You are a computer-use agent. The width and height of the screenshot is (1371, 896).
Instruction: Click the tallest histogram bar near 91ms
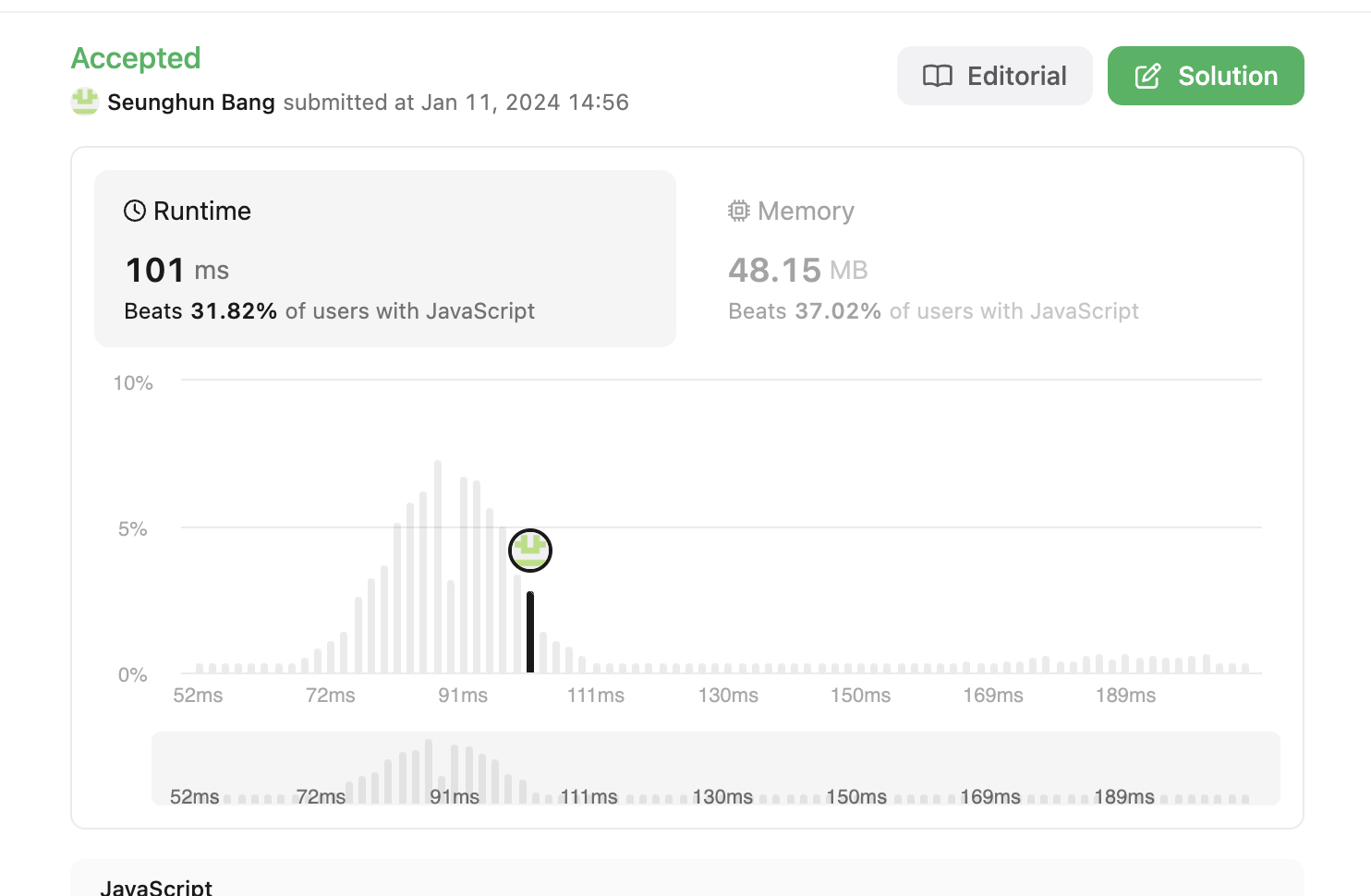tap(438, 566)
